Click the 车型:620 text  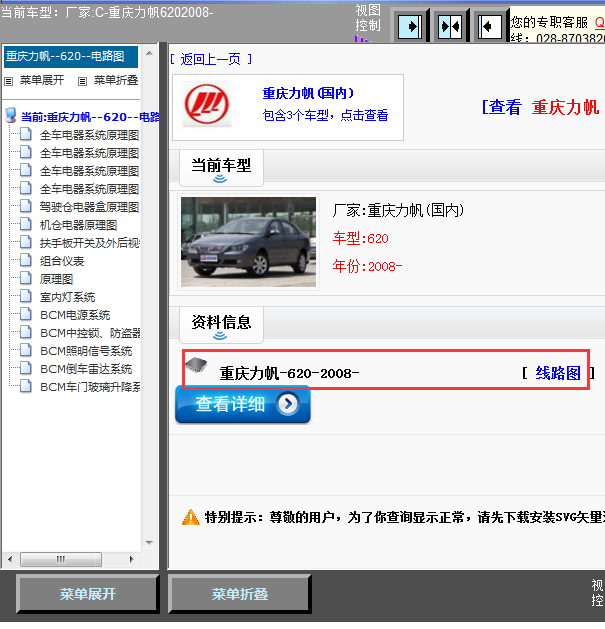pyautogui.click(x=360, y=238)
